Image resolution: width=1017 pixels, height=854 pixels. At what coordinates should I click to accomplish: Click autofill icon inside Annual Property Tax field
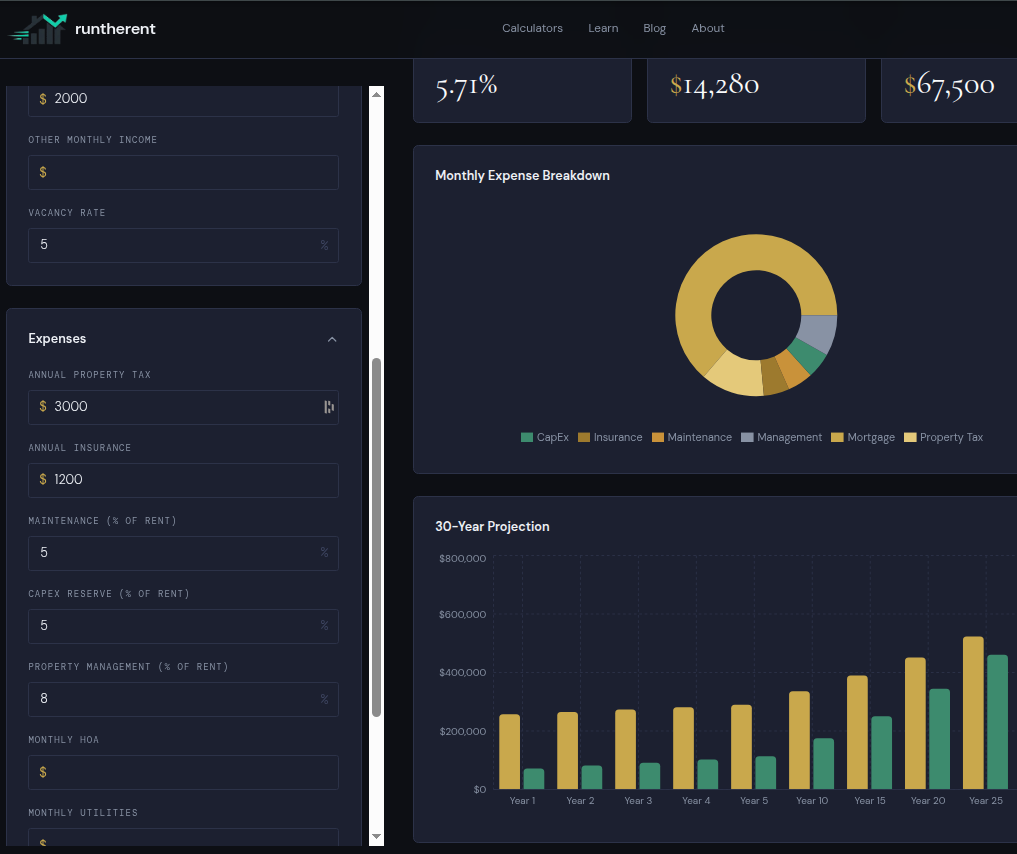[x=327, y=407]
